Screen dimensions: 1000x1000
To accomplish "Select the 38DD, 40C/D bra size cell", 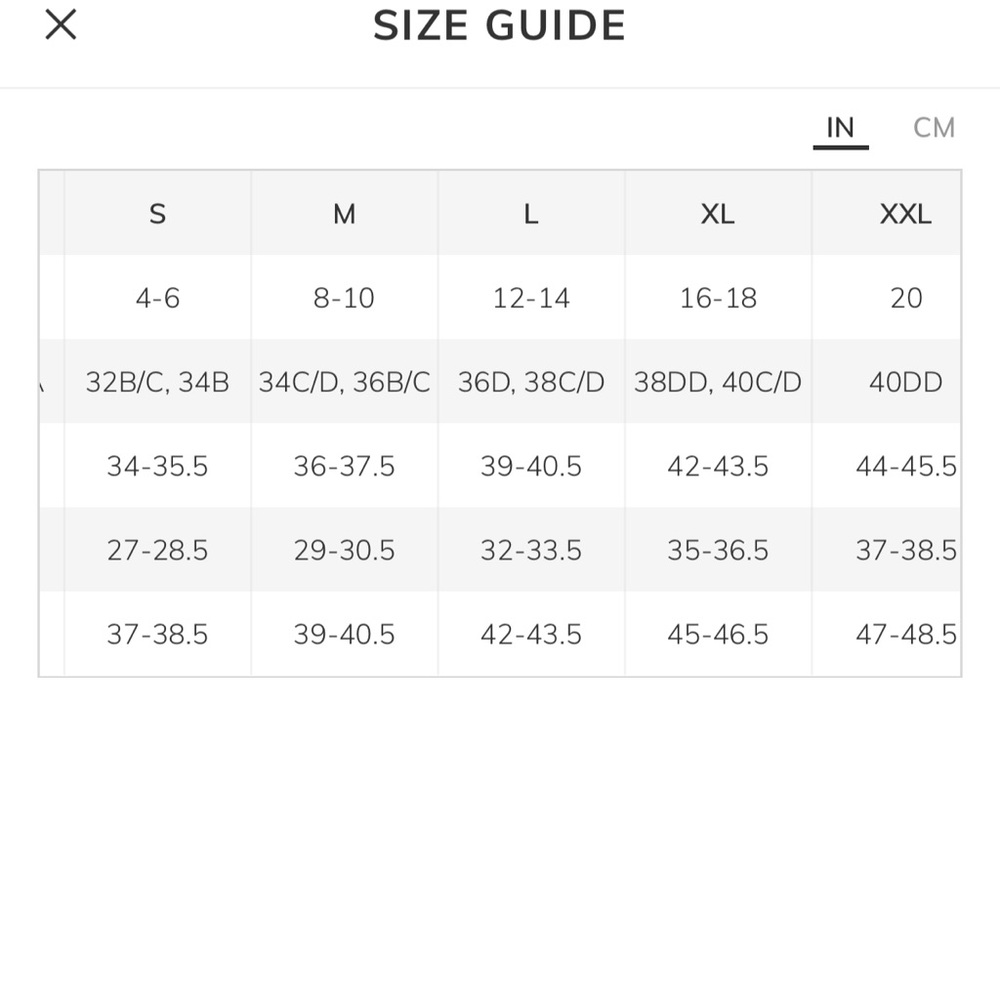I will pos(718,382).
